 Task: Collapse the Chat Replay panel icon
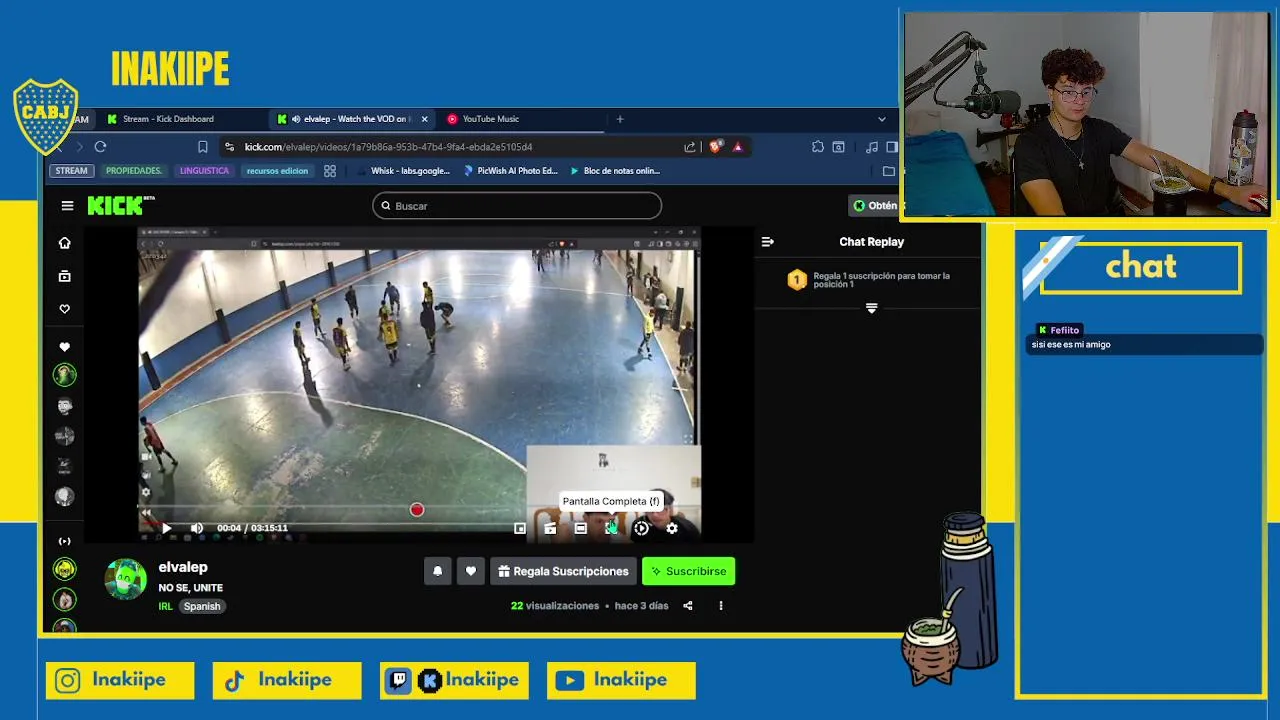pos(768,242)
